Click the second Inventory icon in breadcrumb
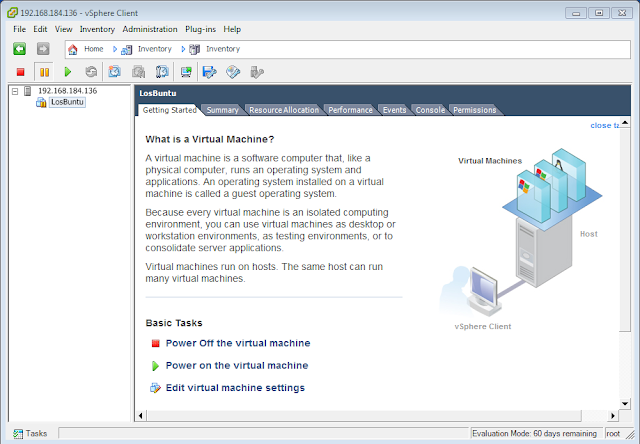The height and width of the screenshot is (444, 640). point(194,49)
